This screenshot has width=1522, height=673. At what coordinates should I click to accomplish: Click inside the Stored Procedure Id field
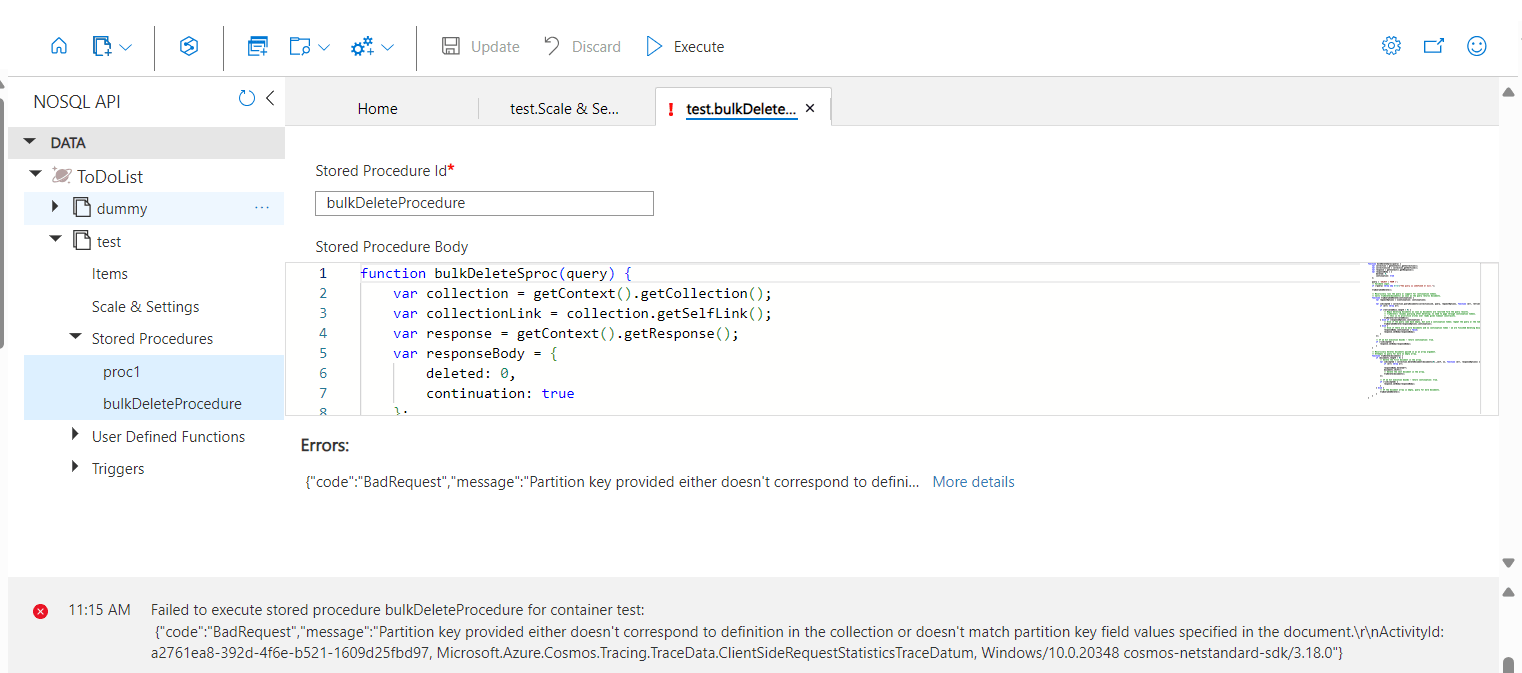point(484,203)
